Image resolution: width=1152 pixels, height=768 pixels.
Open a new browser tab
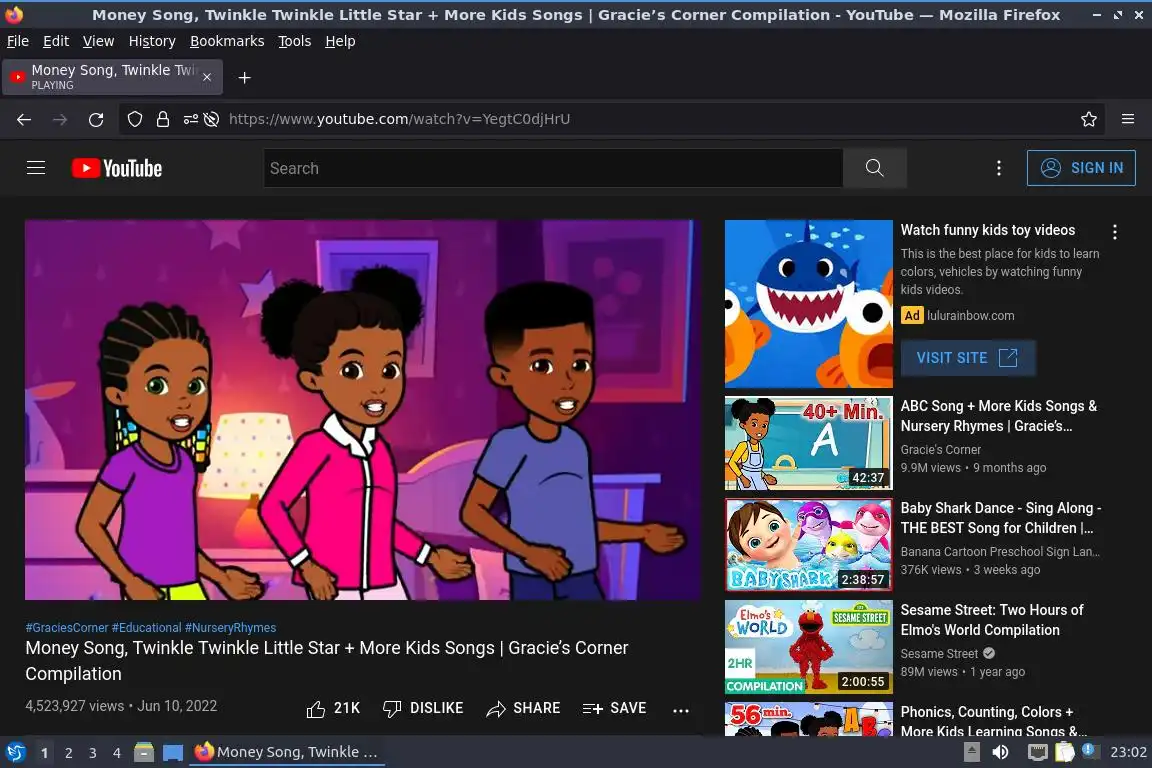(x=245, y=78)
